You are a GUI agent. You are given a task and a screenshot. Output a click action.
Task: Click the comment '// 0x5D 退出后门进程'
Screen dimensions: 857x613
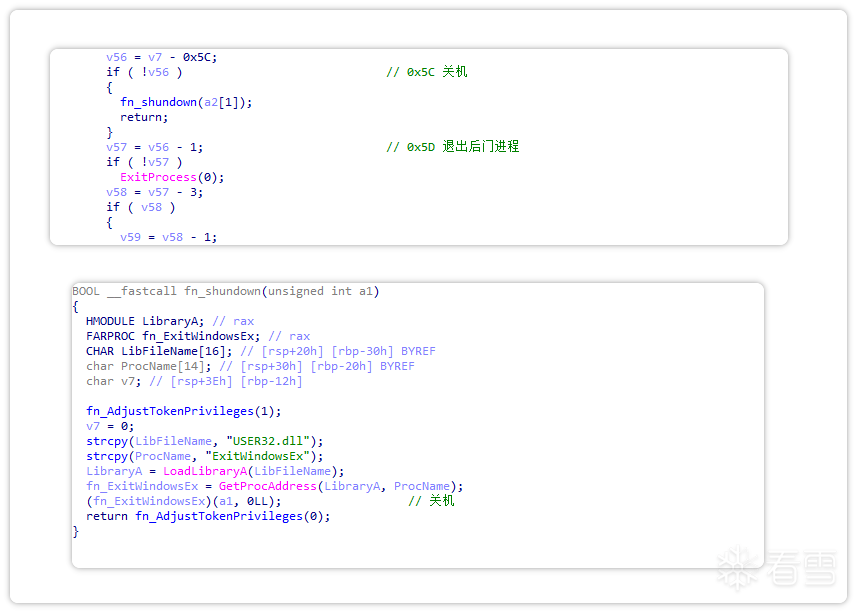[453, 147]
